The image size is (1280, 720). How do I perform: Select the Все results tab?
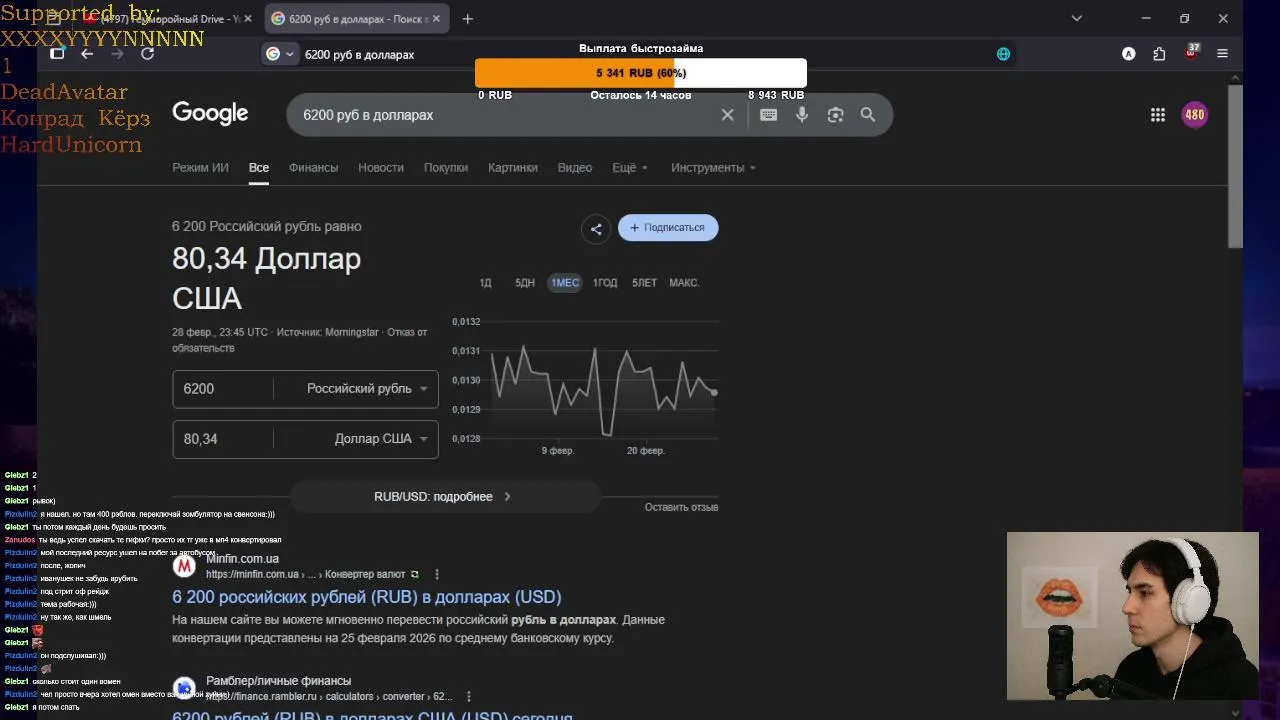[259, 168]
